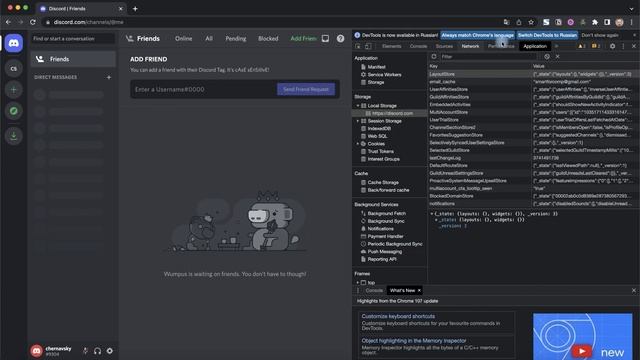Create DM plus icon beside Direct Messages
The image size is (640, 360).
pyautogui.click(x=109, y=77)
